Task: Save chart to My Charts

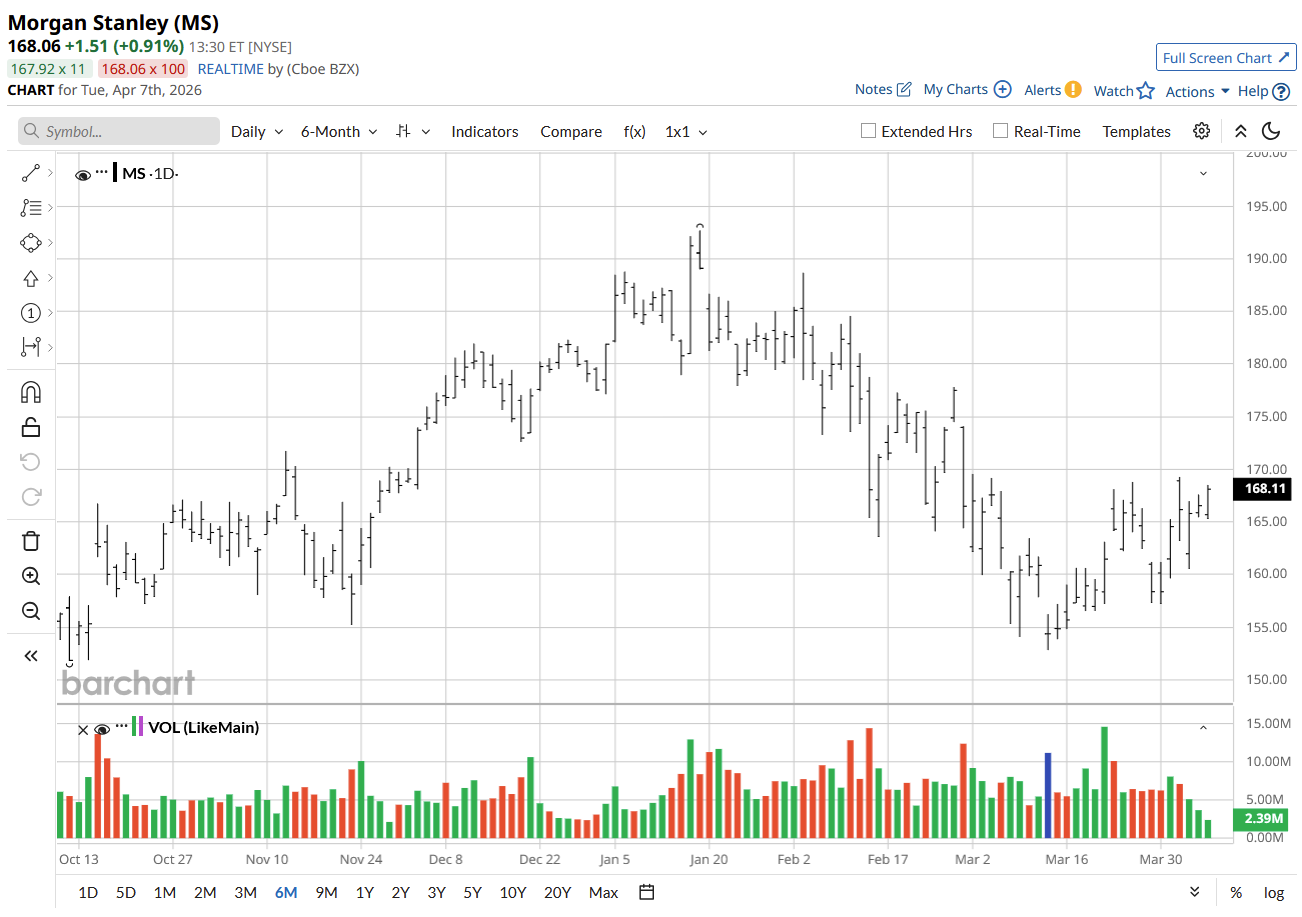Action: (967, 89)
